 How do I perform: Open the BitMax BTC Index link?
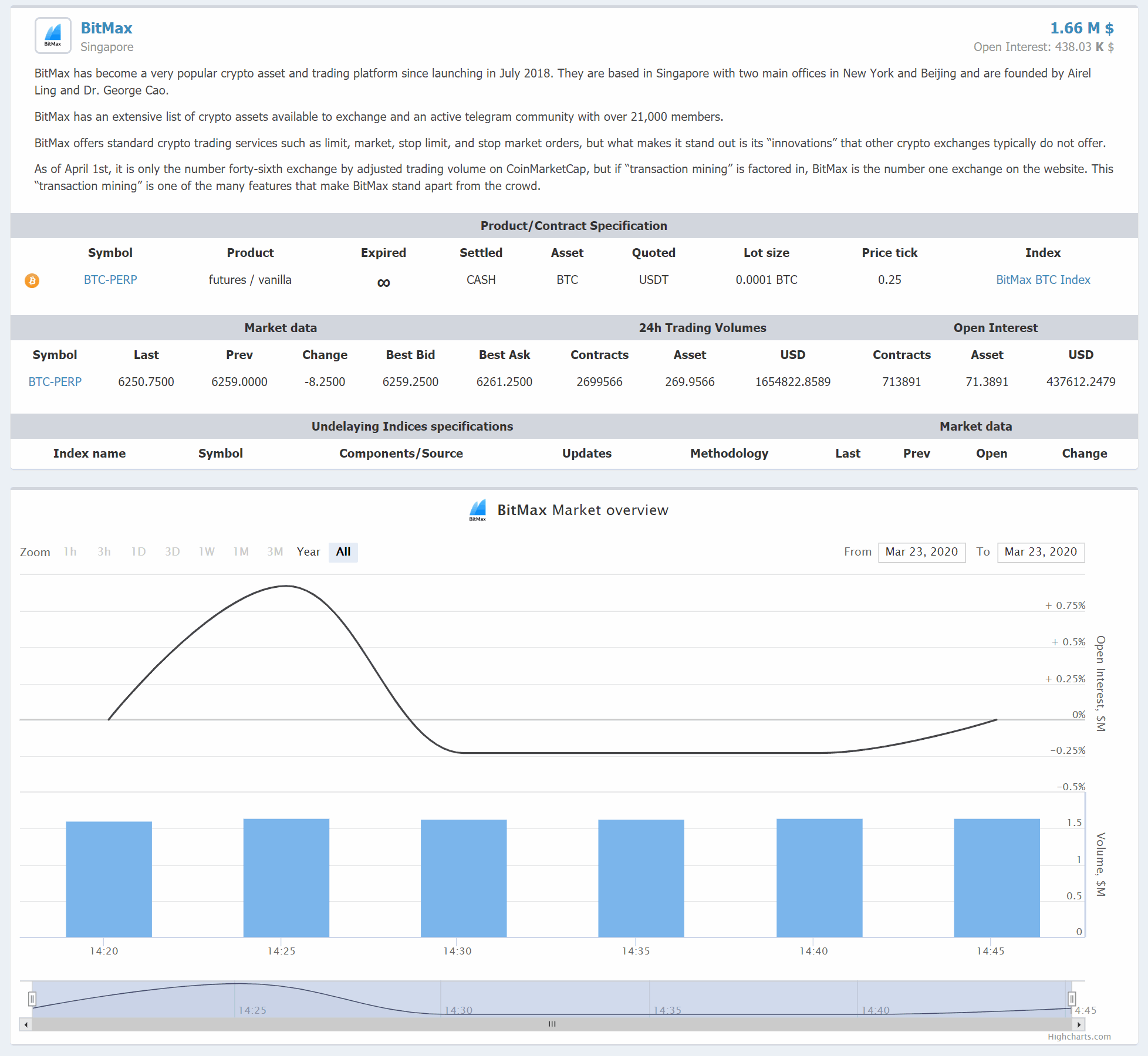[1043, 280]
